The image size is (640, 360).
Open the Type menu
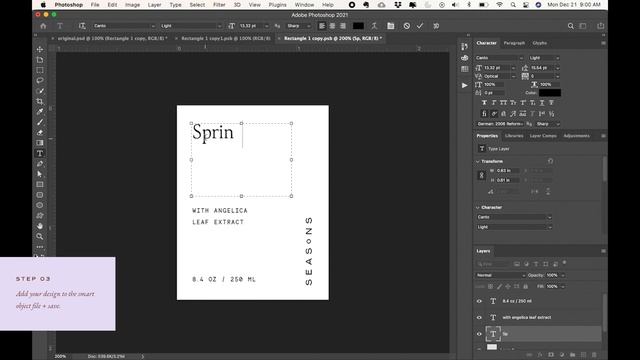[176, 5]
